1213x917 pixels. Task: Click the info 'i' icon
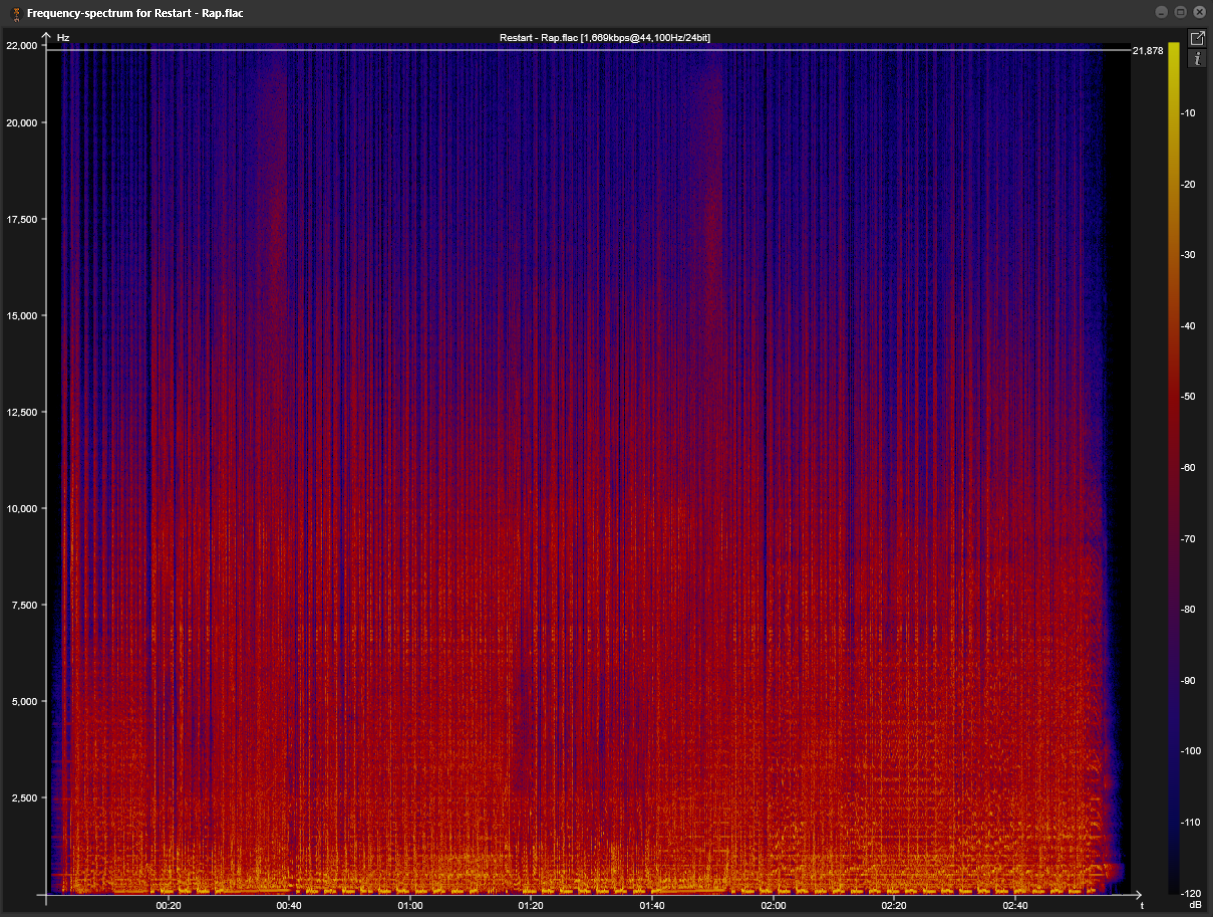(1196, 59)
